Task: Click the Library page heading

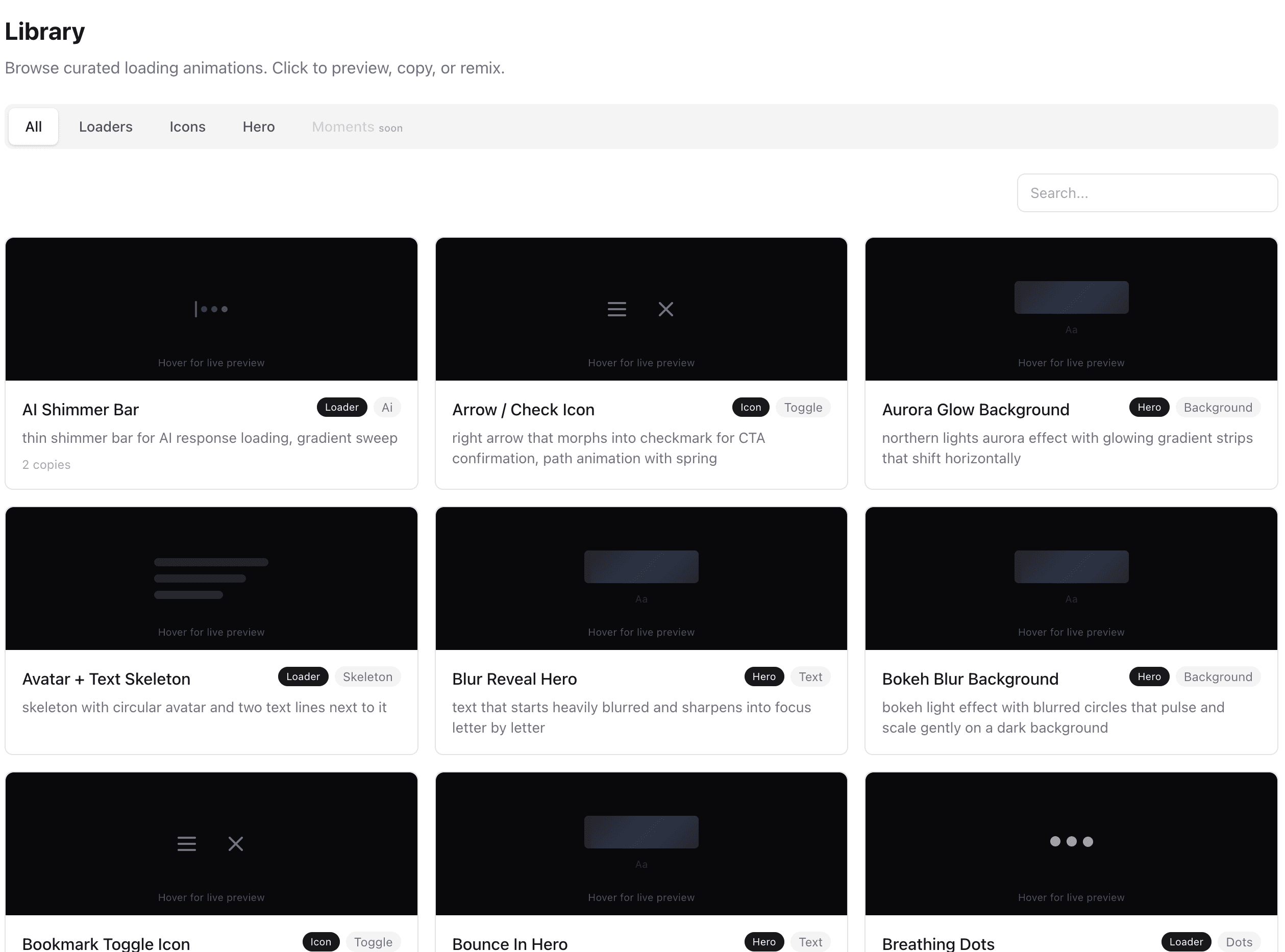Action: [45, 31]
